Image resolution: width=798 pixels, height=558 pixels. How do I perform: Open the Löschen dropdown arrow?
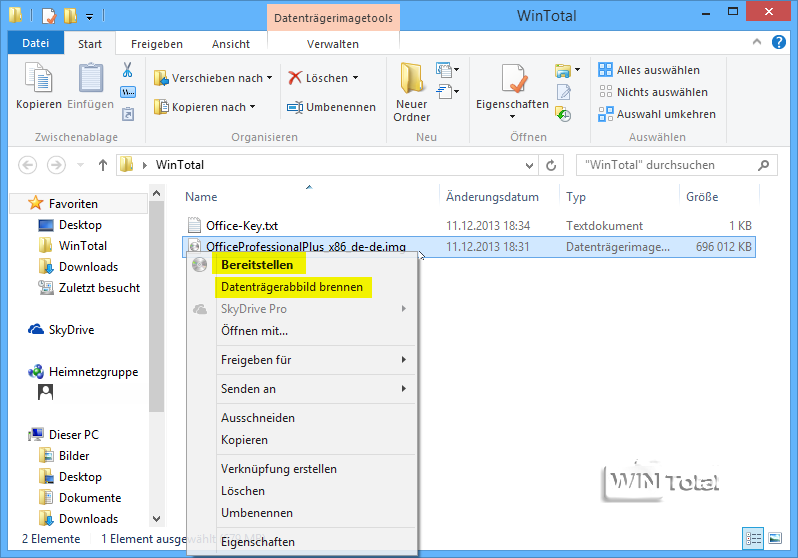click(x=355, y=78)
